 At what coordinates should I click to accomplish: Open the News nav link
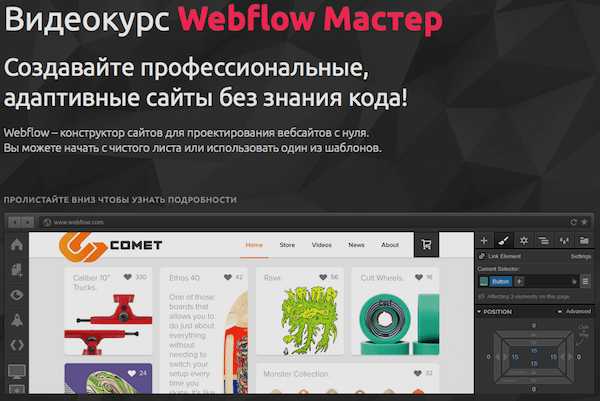point(356,245)
